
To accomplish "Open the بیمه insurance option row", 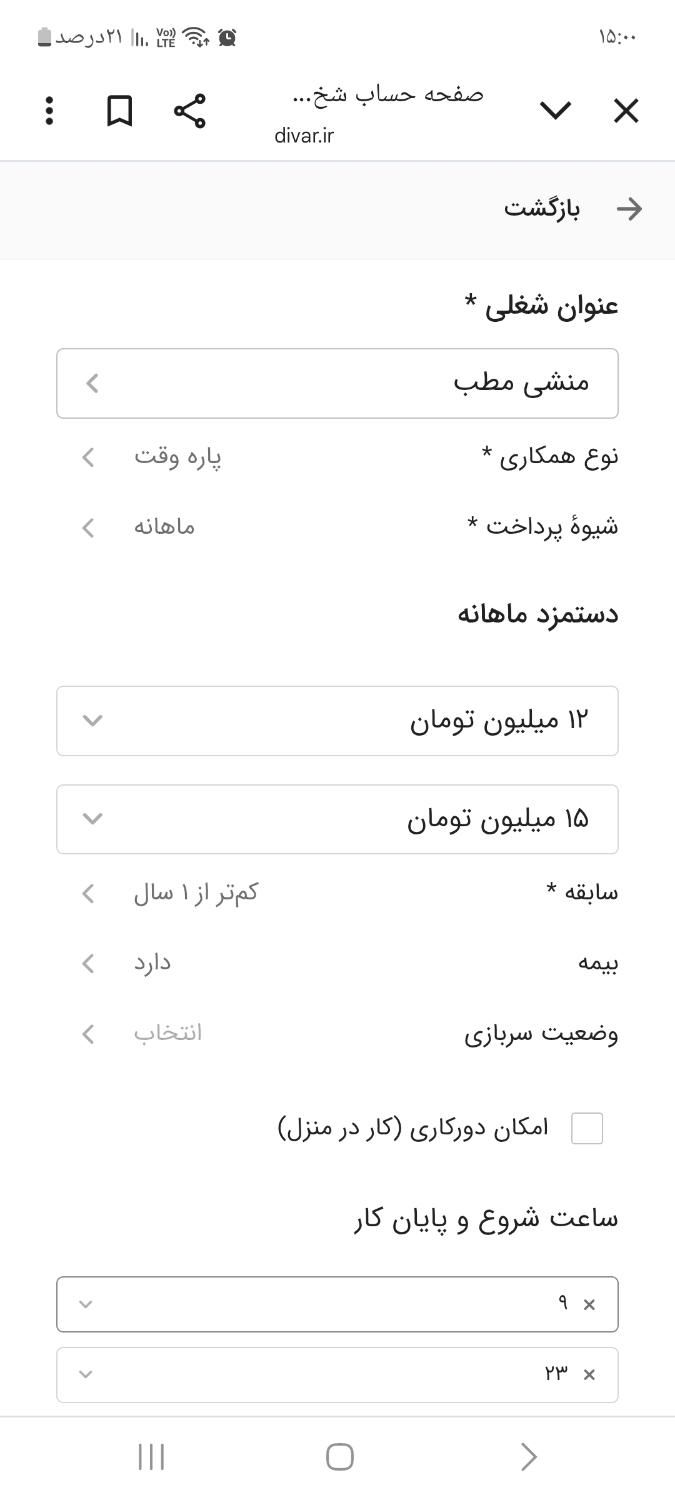I will [337, 963].
